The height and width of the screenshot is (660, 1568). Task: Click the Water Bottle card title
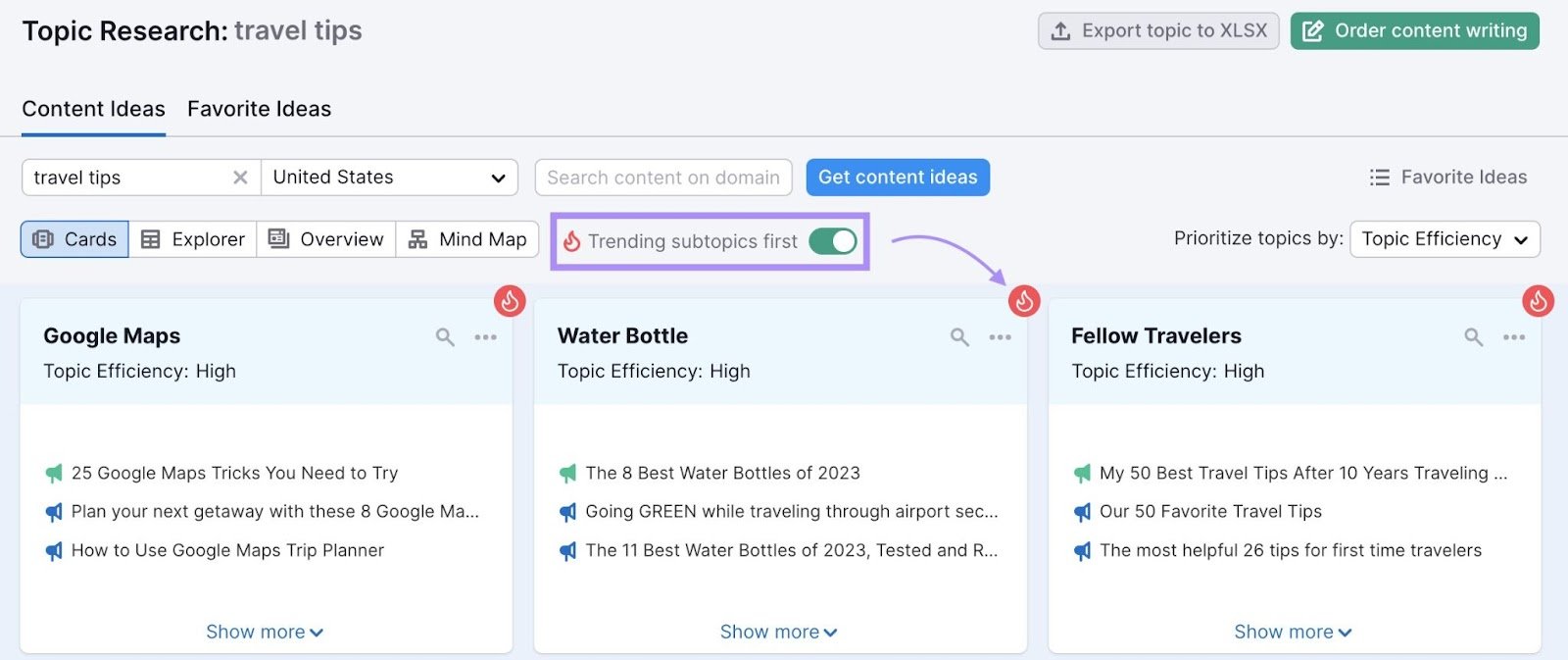coord(622,336)
